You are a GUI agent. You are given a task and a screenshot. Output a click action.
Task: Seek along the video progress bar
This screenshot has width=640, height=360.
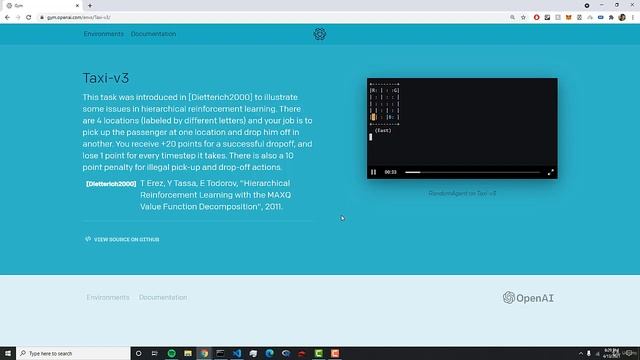click(x=472, y=172)
